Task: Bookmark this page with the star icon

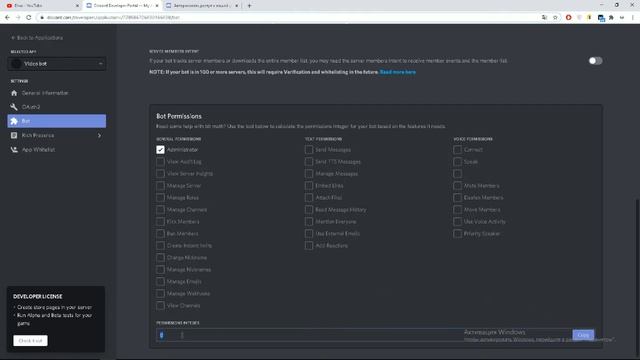Action: pyautogui.click(x=555, y=18)
